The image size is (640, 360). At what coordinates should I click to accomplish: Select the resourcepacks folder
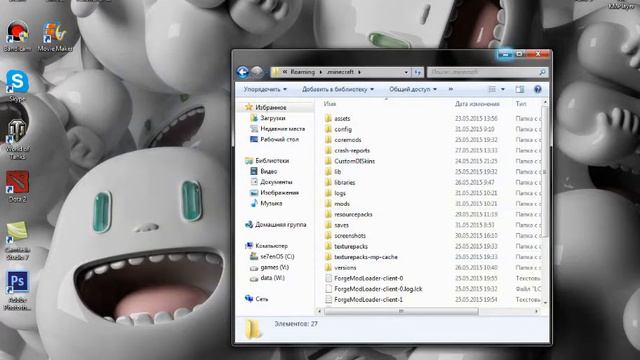click(x=353, y=214)
